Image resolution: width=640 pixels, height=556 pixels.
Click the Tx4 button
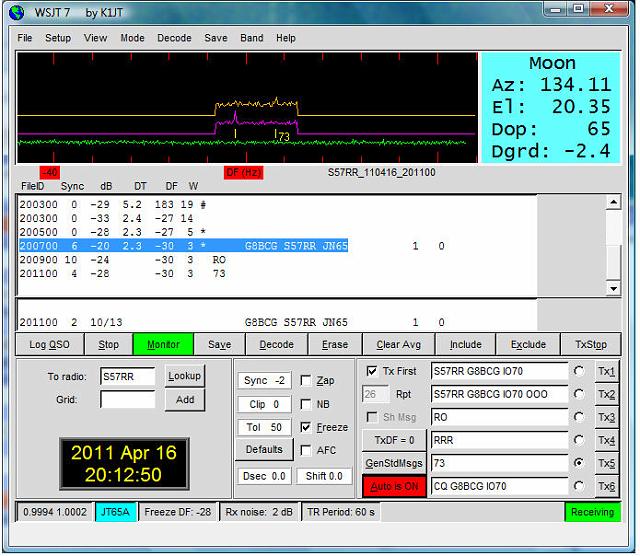pyautogui.click(x=607, y=440)
